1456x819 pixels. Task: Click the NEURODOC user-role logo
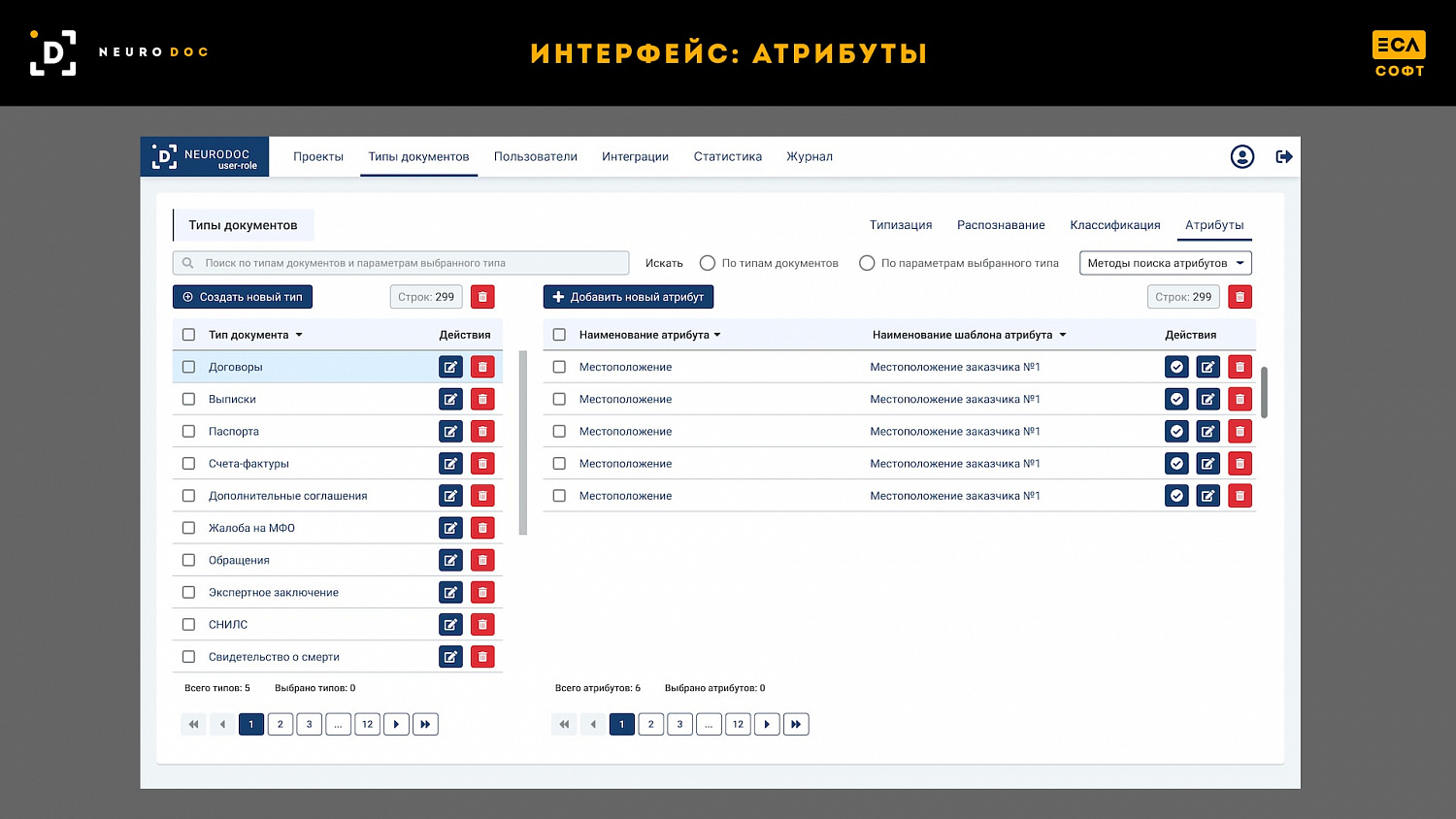tap(205, 157)
